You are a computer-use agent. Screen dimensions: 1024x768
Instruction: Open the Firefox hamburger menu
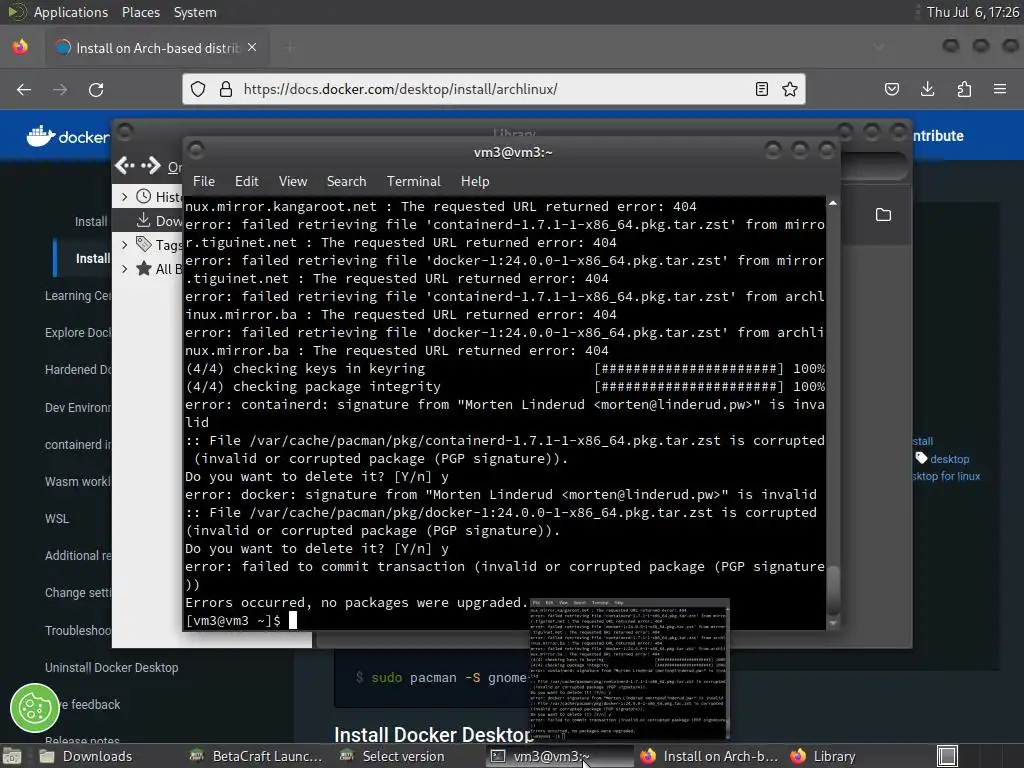(1000, 89)
